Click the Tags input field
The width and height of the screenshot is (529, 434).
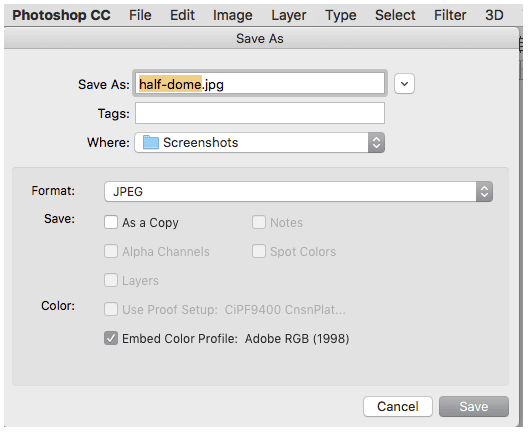coord(260,113)
